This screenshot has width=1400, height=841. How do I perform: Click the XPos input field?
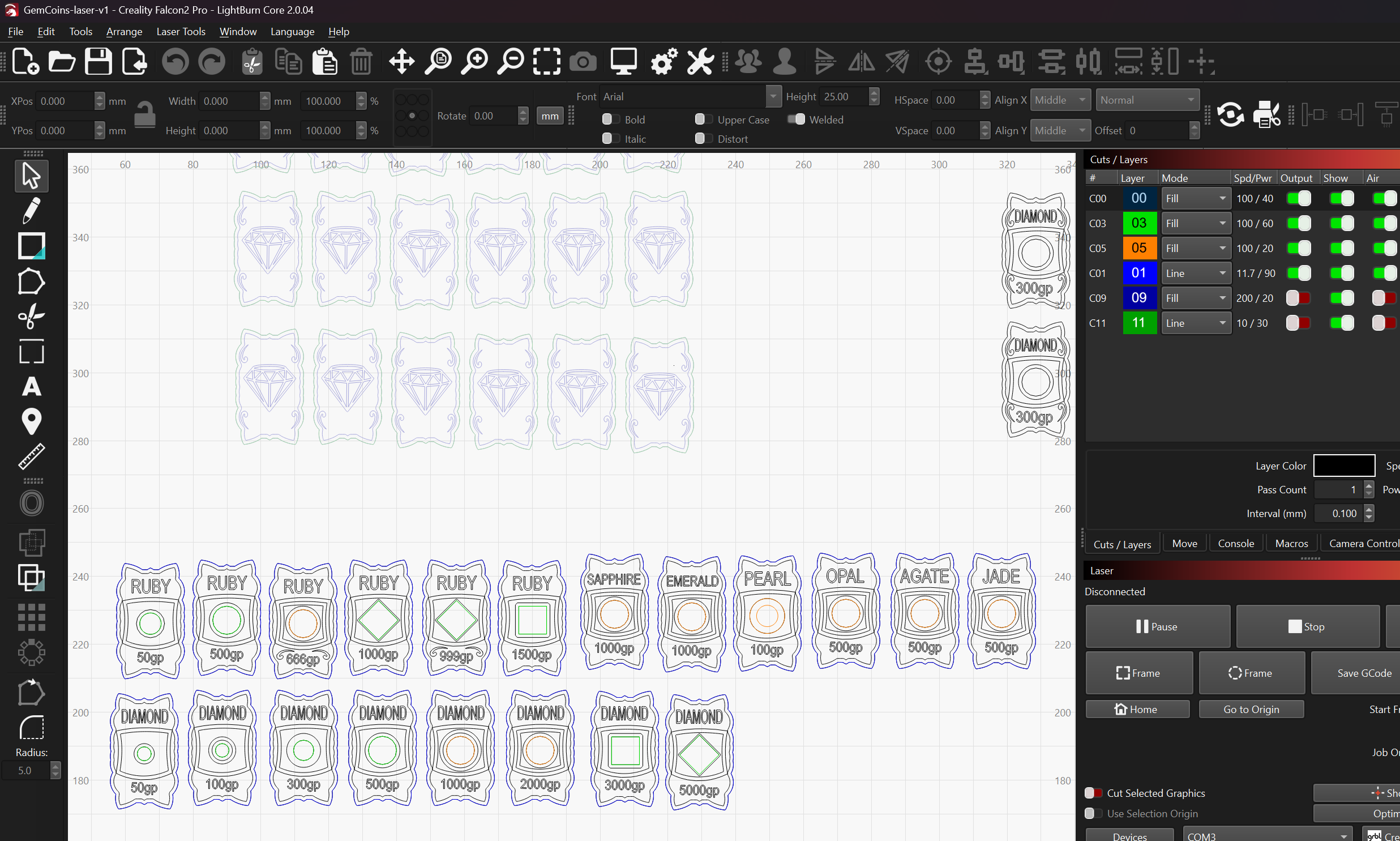click(65, 101)
